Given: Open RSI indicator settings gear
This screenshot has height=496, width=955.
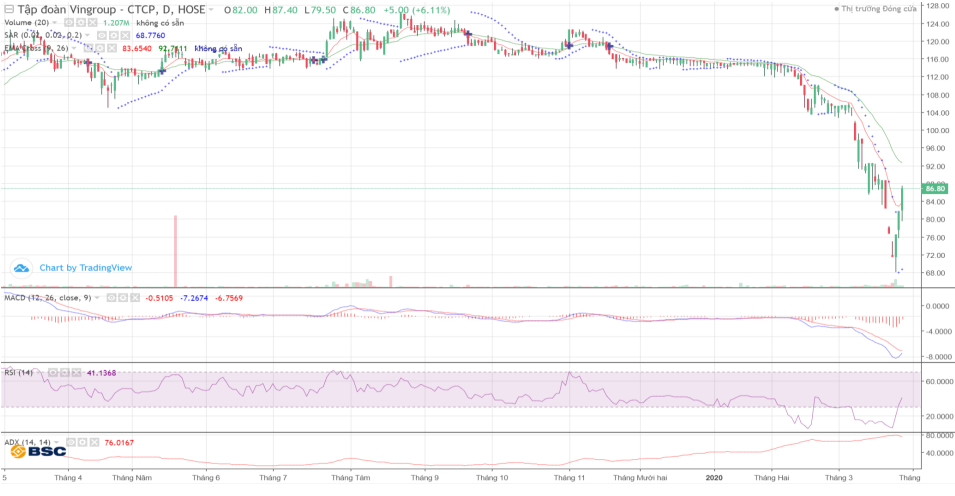Looking at the screenshot, I should point(65,372).
